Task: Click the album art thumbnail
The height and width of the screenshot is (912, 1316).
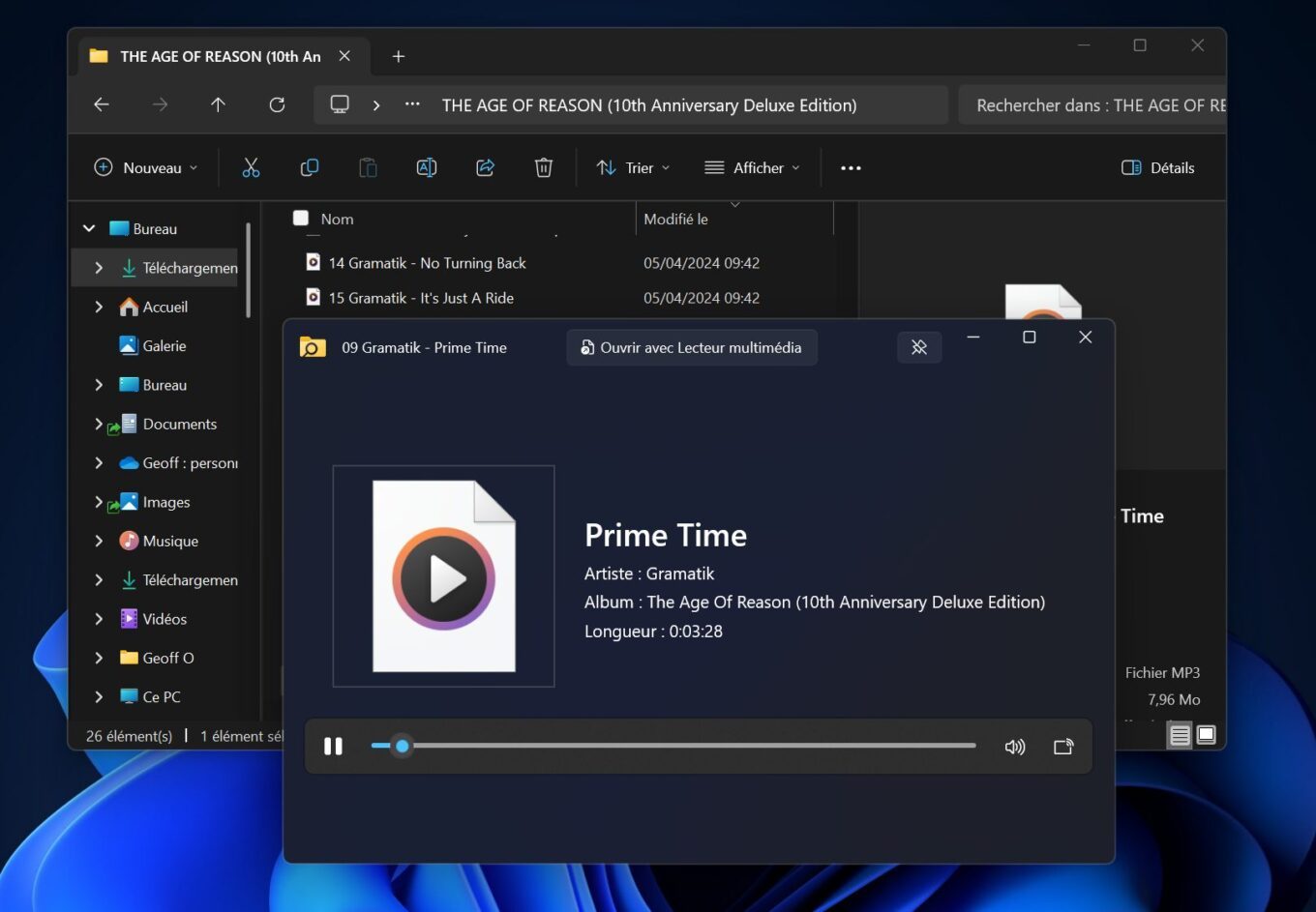Action: click(444, 576)
